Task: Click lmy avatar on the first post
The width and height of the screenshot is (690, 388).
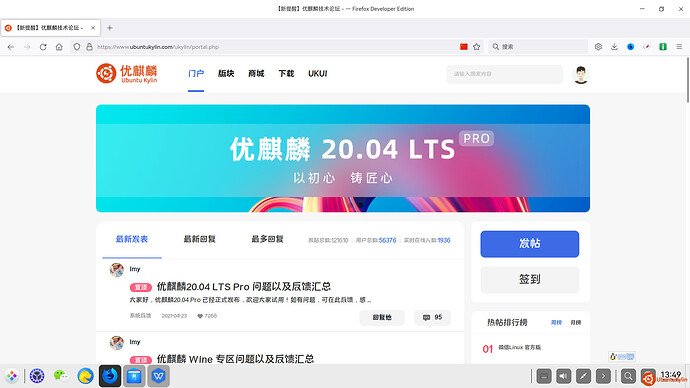Action: (x=117, y=270)
